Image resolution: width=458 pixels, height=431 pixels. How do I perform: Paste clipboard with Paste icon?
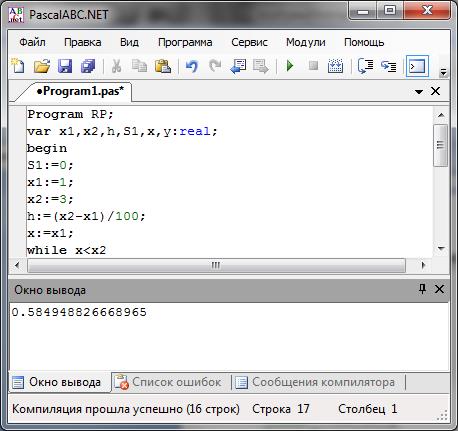[163, 66]
